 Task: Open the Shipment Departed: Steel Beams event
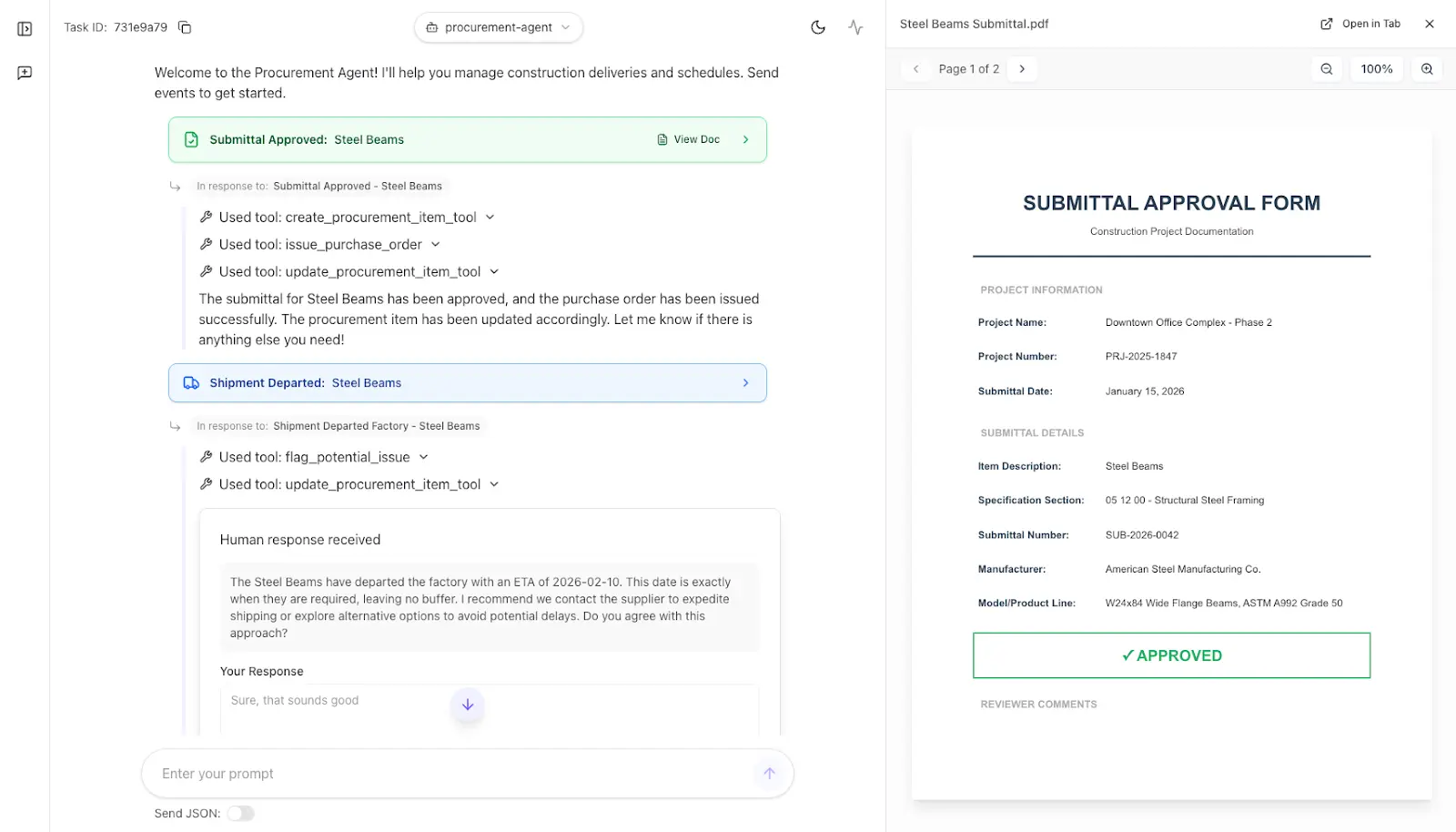pos(467,383)
